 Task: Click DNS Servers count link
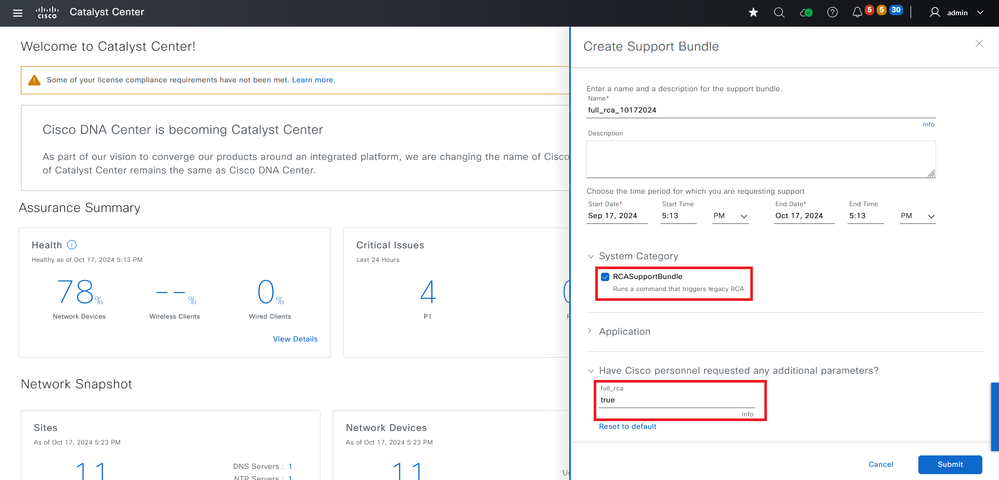[x=290, y=467]
